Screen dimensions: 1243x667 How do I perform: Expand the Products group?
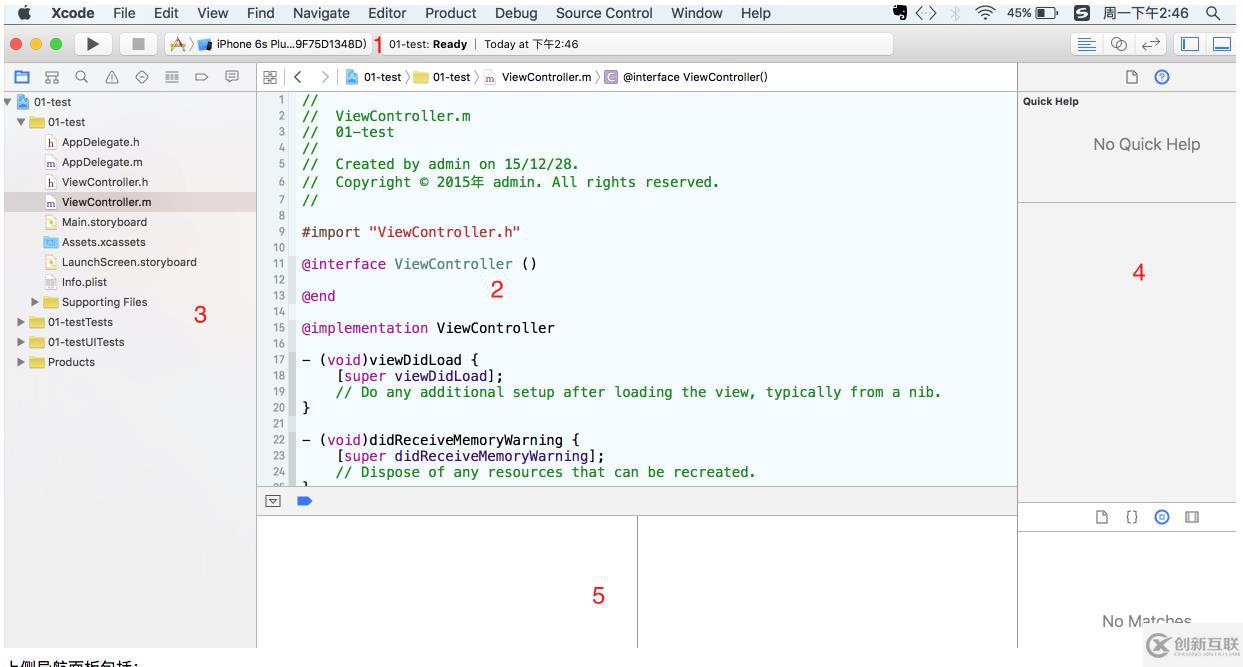coord(22,362)
